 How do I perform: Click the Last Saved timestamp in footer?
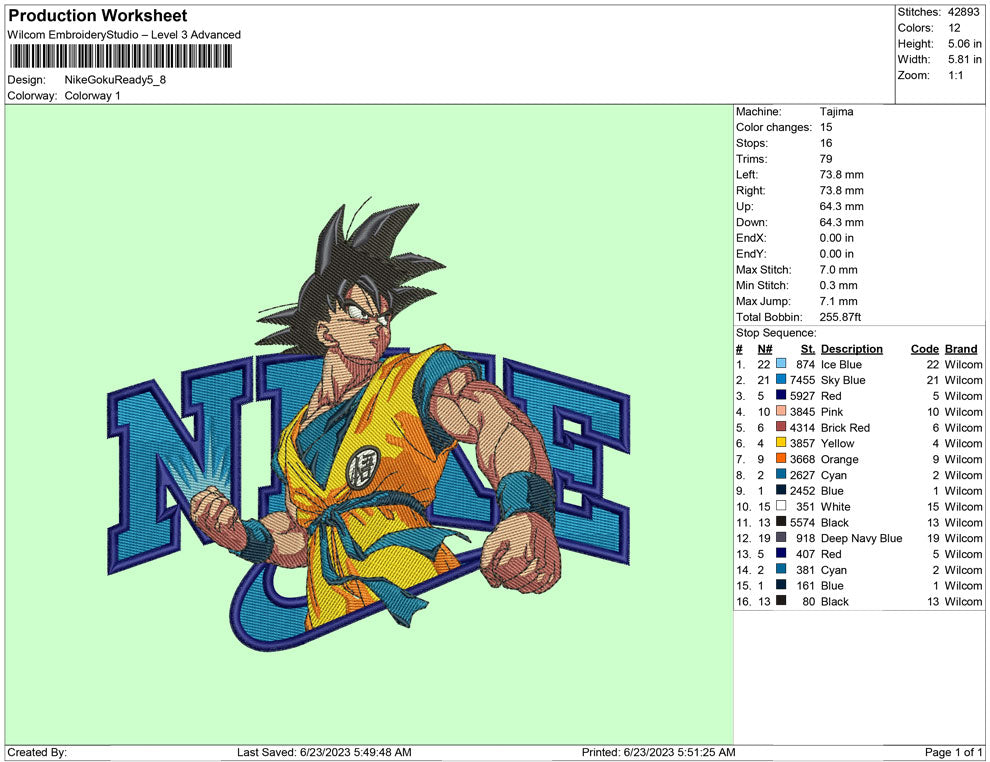324,752
